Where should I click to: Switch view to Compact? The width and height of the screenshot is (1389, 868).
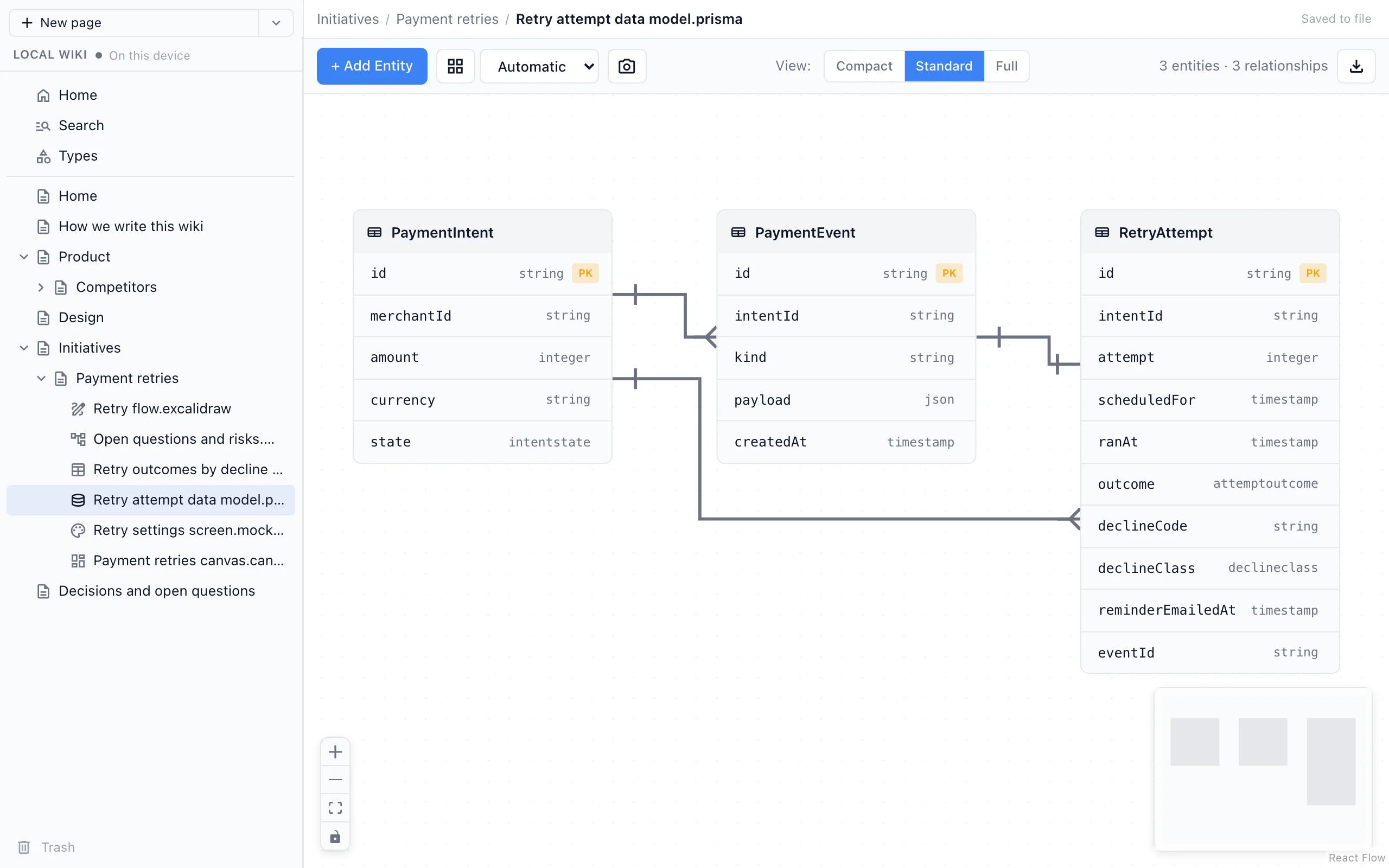[x=864, y=66]
